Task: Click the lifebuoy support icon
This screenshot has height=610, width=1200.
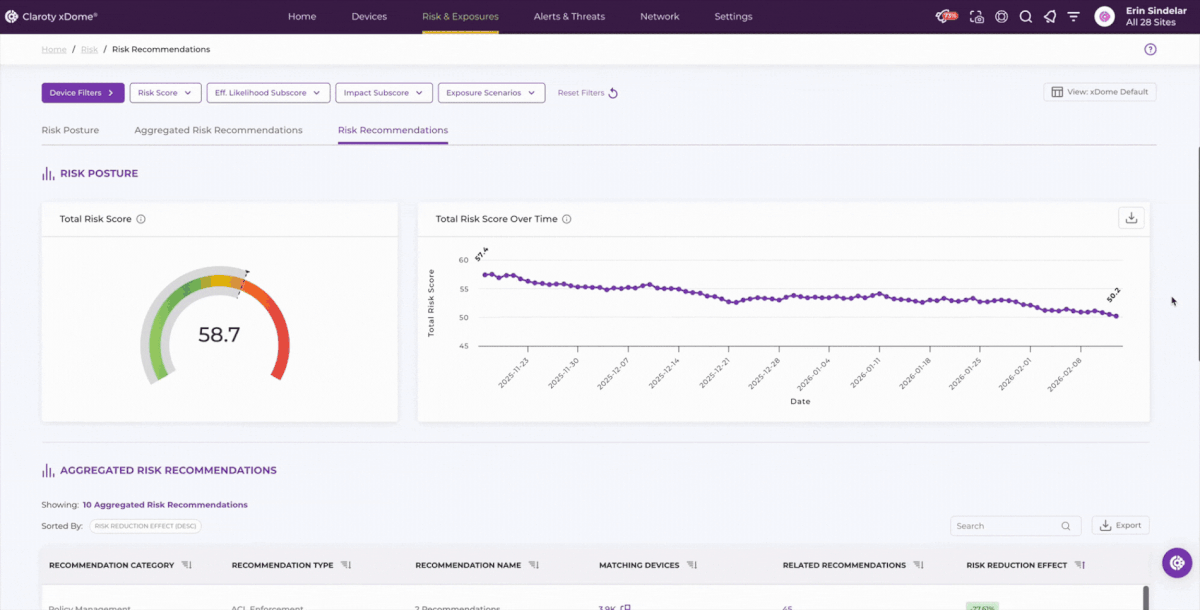Action: 1001,17
